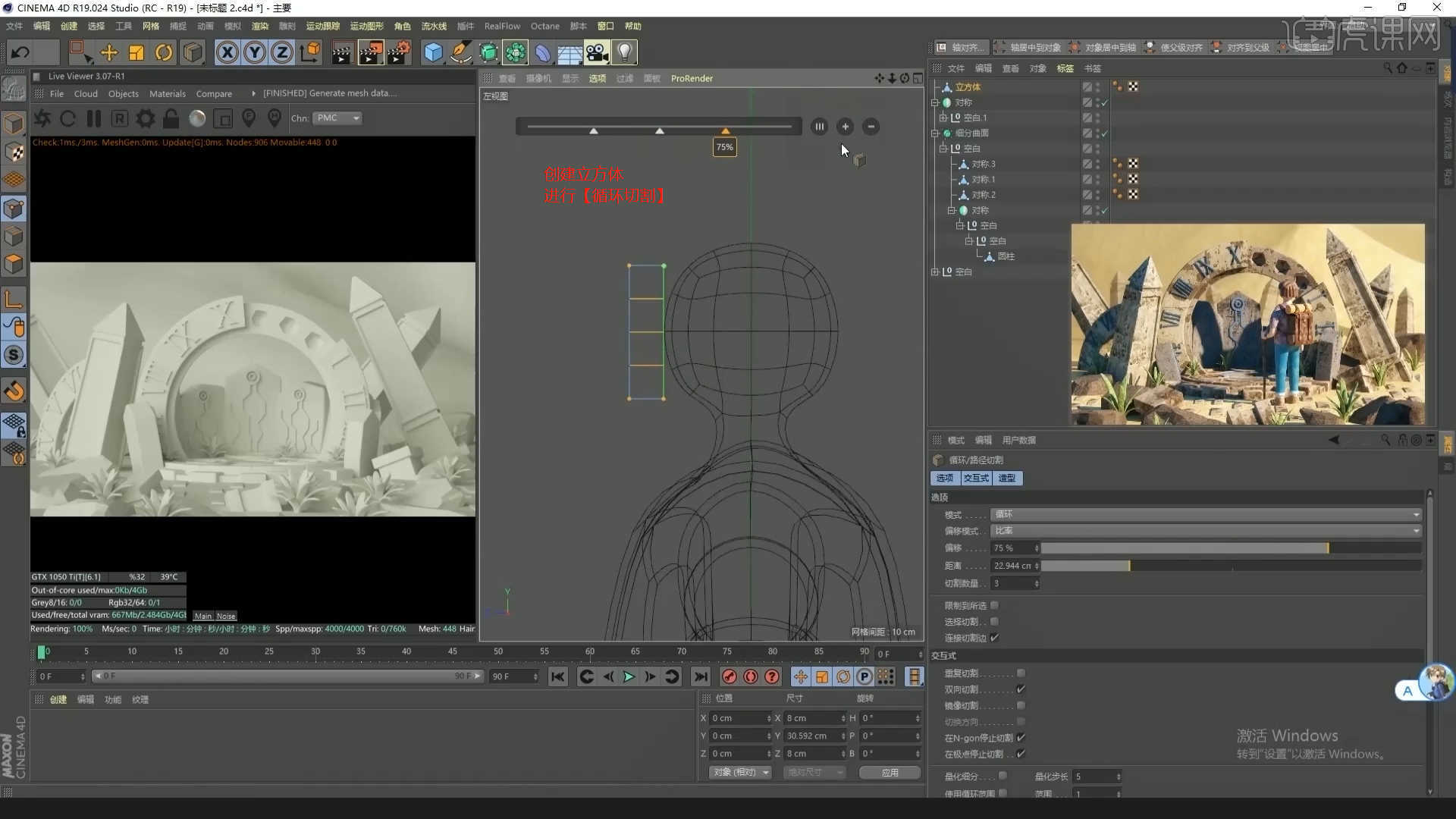Open the PMC channel dropdown
Screen dimensions: 1456x819
coord(338,118)
